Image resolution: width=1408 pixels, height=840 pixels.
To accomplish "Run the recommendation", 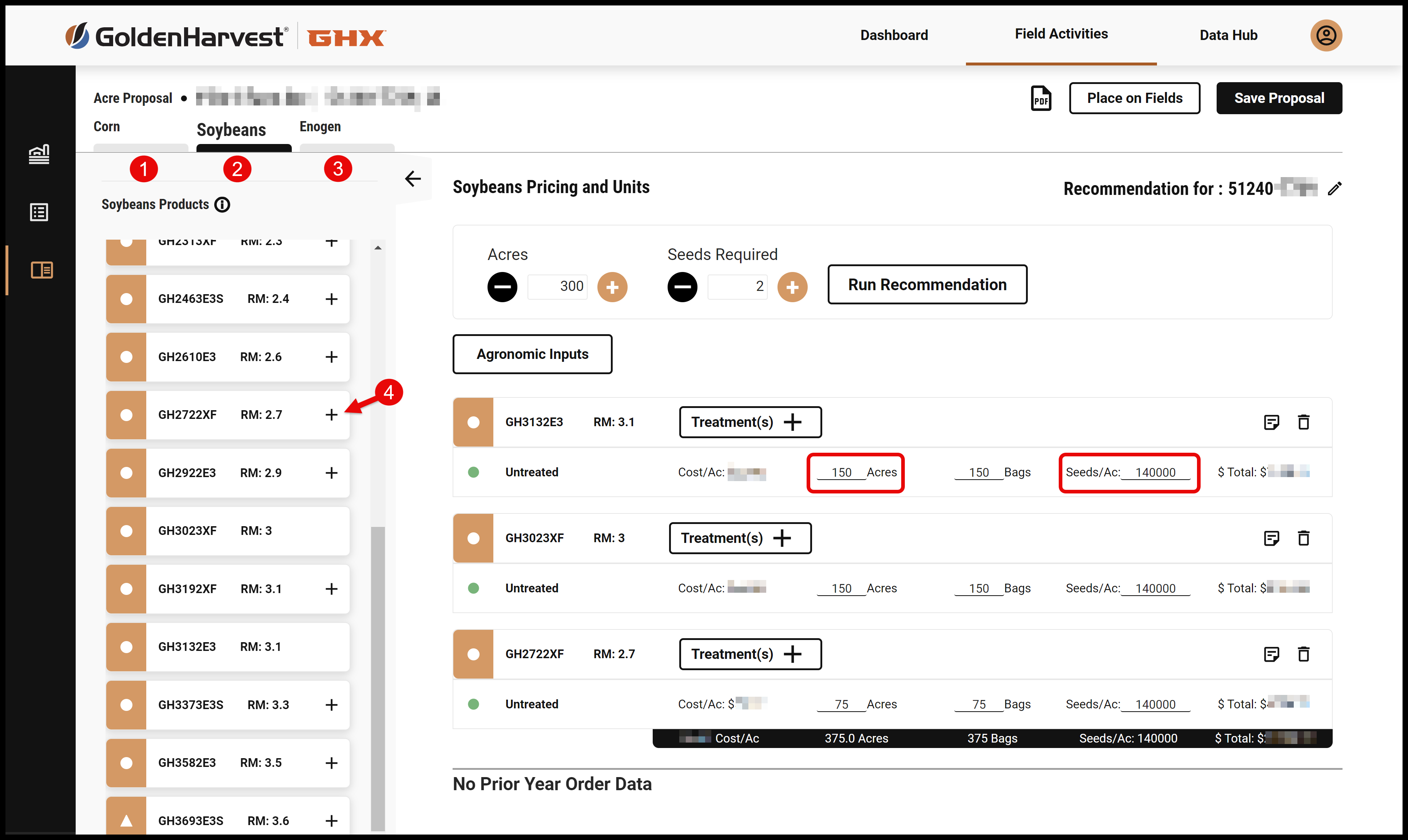I will 927,285.
